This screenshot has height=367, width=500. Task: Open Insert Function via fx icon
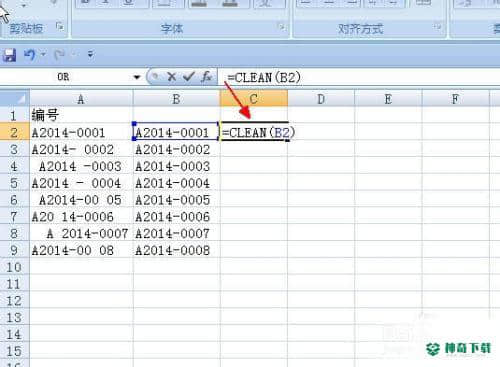[x=207, y=77]
